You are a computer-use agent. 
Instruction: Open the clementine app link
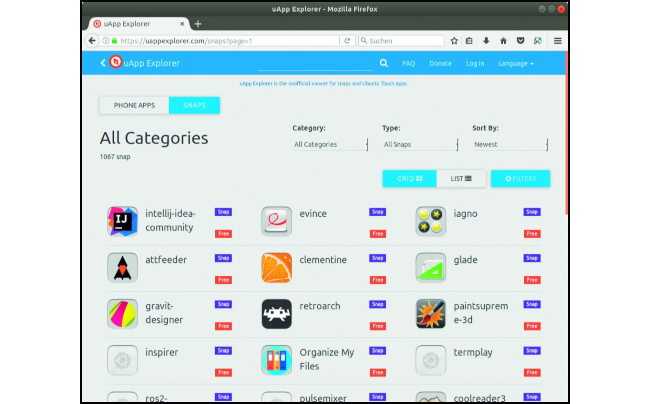[x=323, y=260]
